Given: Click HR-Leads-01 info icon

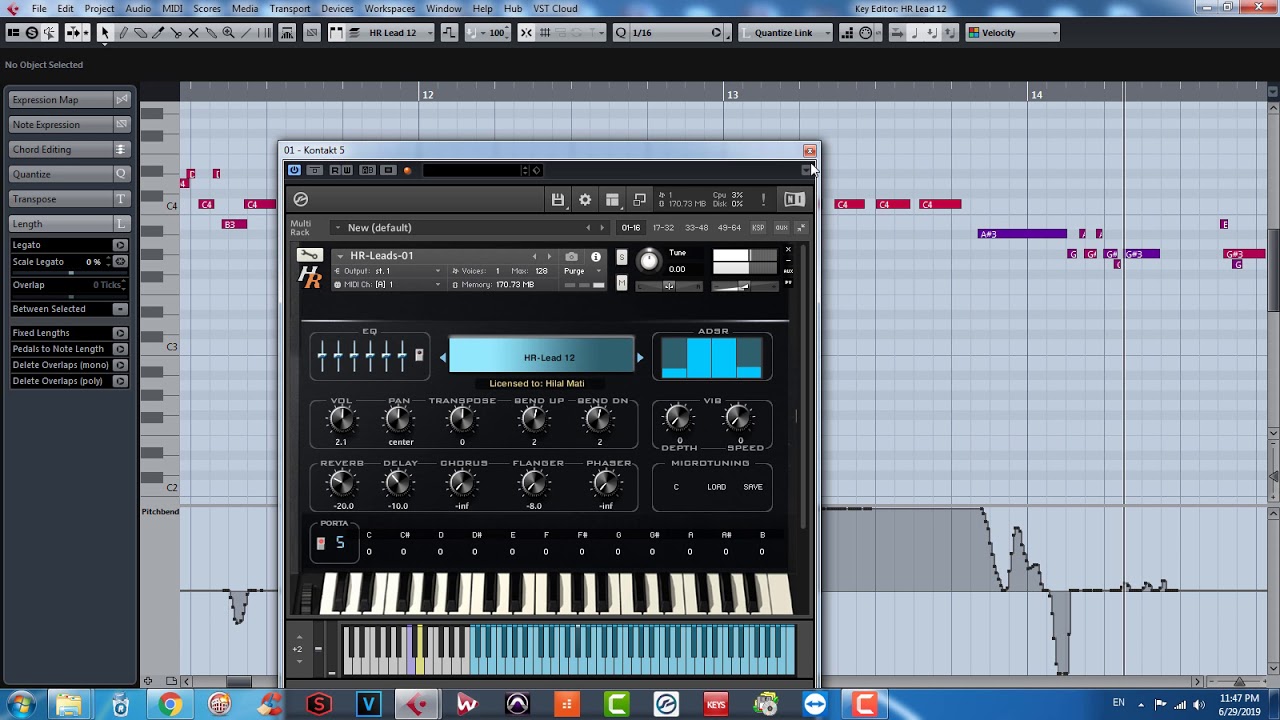Looking at the screenshot, I should (x=596, y=257).
